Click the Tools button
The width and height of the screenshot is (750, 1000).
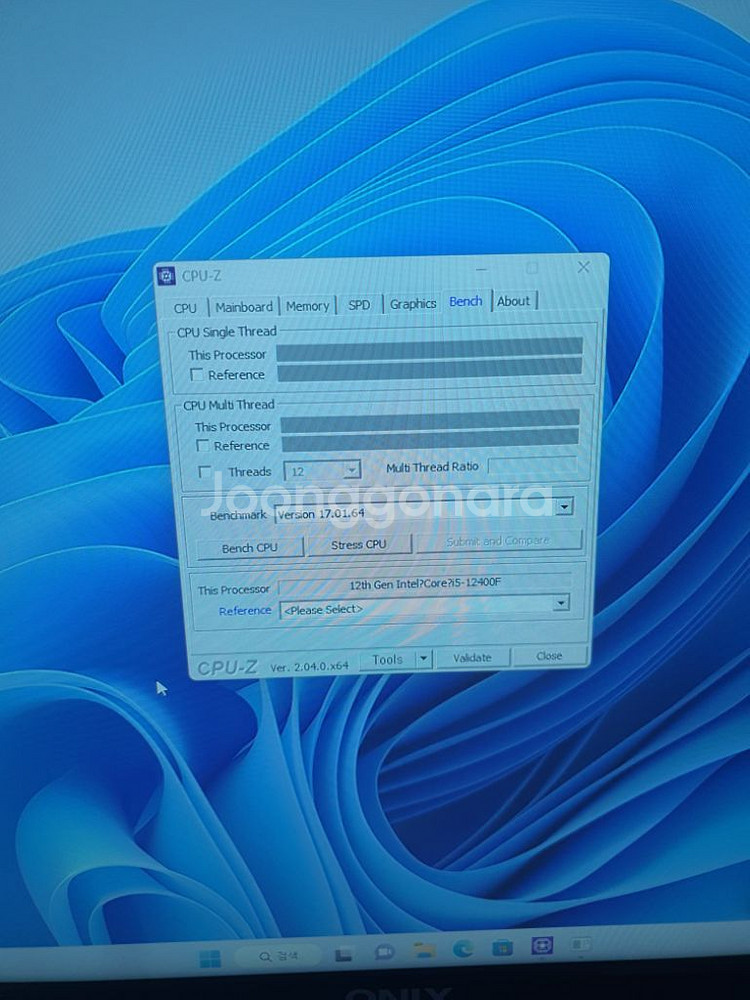pyautogui.click(x=388, y=660)
